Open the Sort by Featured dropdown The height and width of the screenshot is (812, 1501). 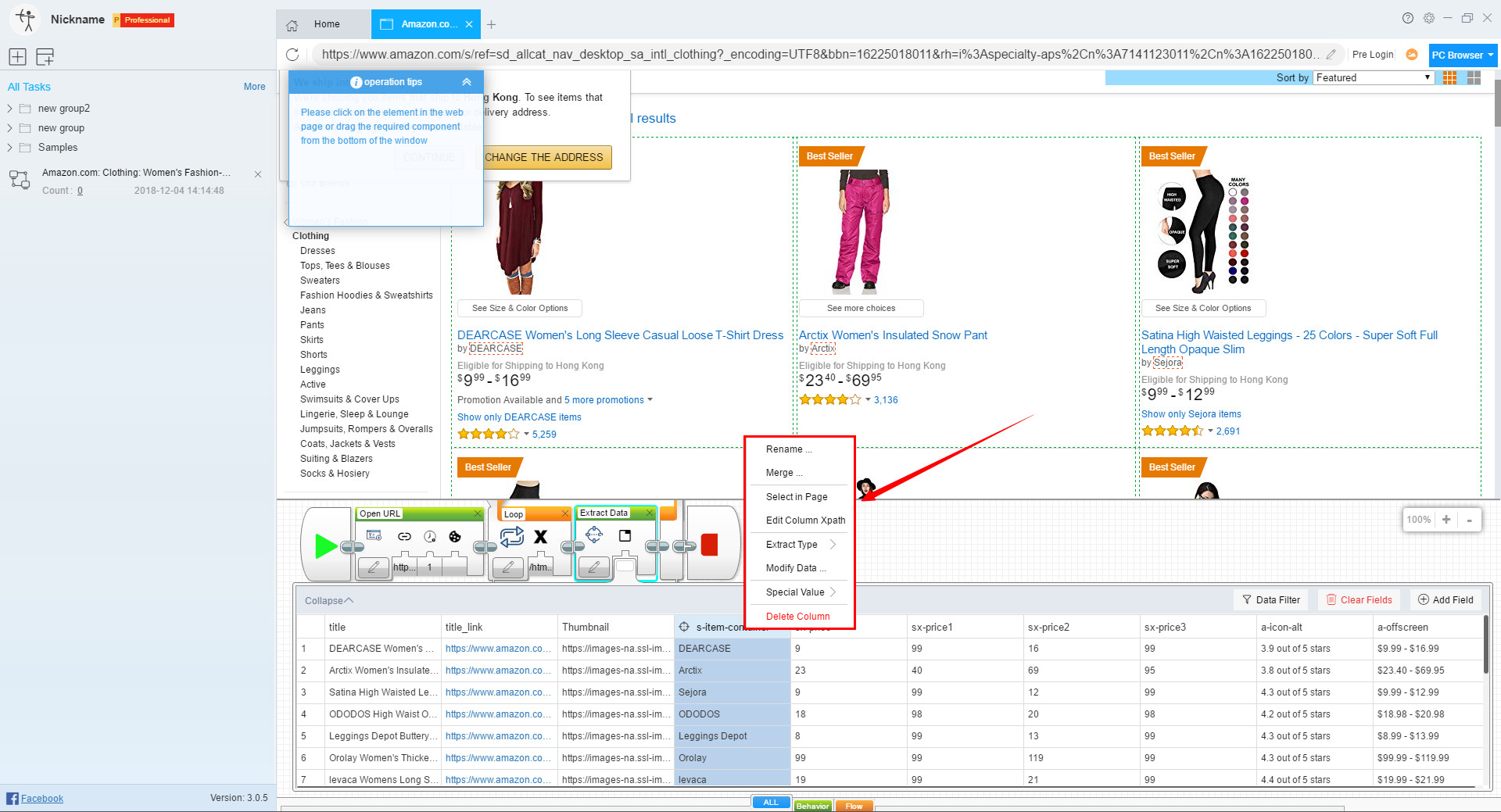pos(1373,77)
